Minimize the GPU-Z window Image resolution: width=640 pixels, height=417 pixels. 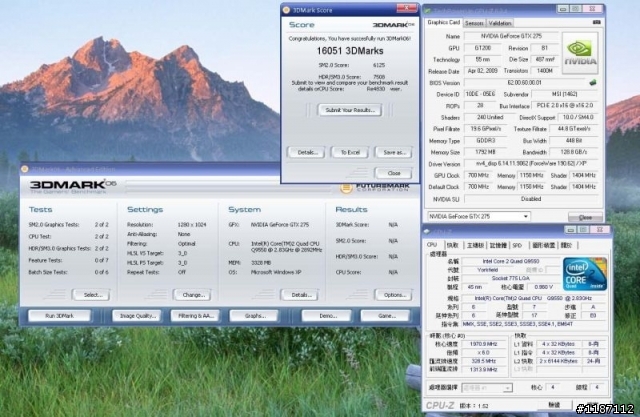coord(563,9)
